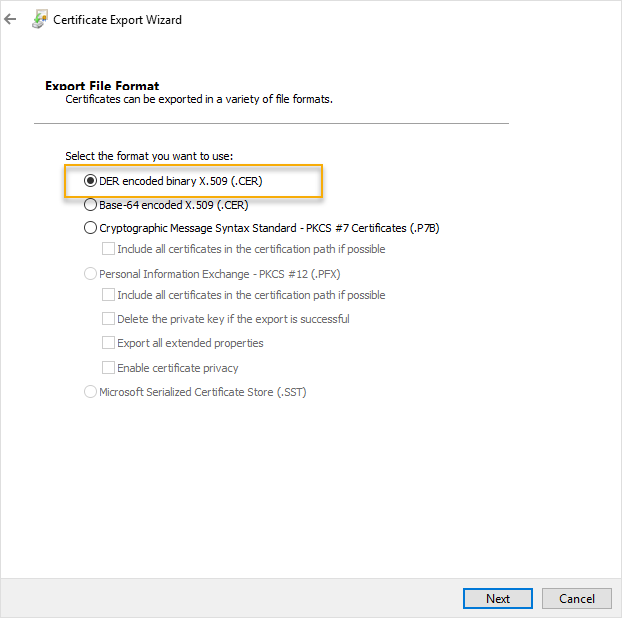Click the back arrow in the wizard header

pyautogui.click(x=11, y=19)
